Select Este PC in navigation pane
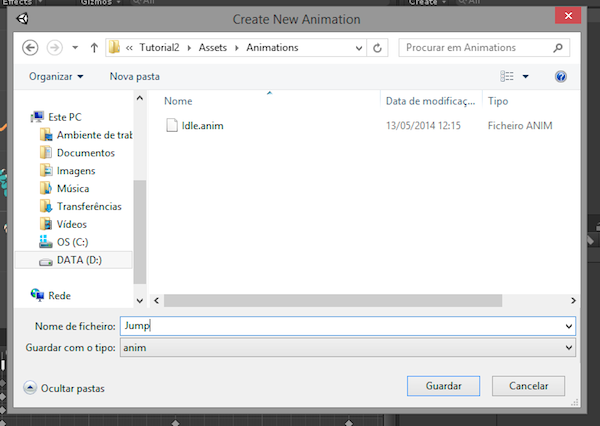Screen dimensions: 600x426 coord(65,117)
